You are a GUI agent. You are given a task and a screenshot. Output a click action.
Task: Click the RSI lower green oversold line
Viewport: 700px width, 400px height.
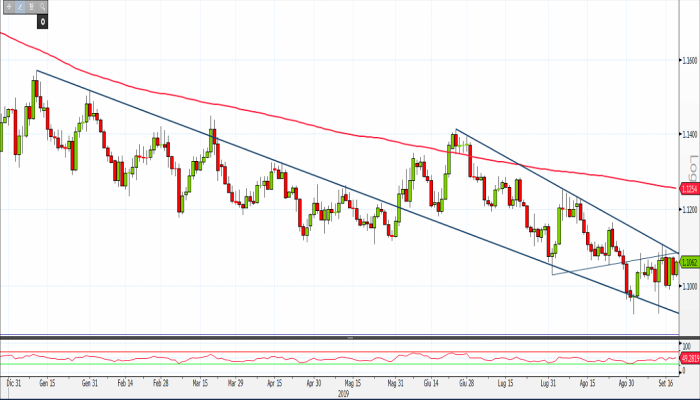pos(339,364)
